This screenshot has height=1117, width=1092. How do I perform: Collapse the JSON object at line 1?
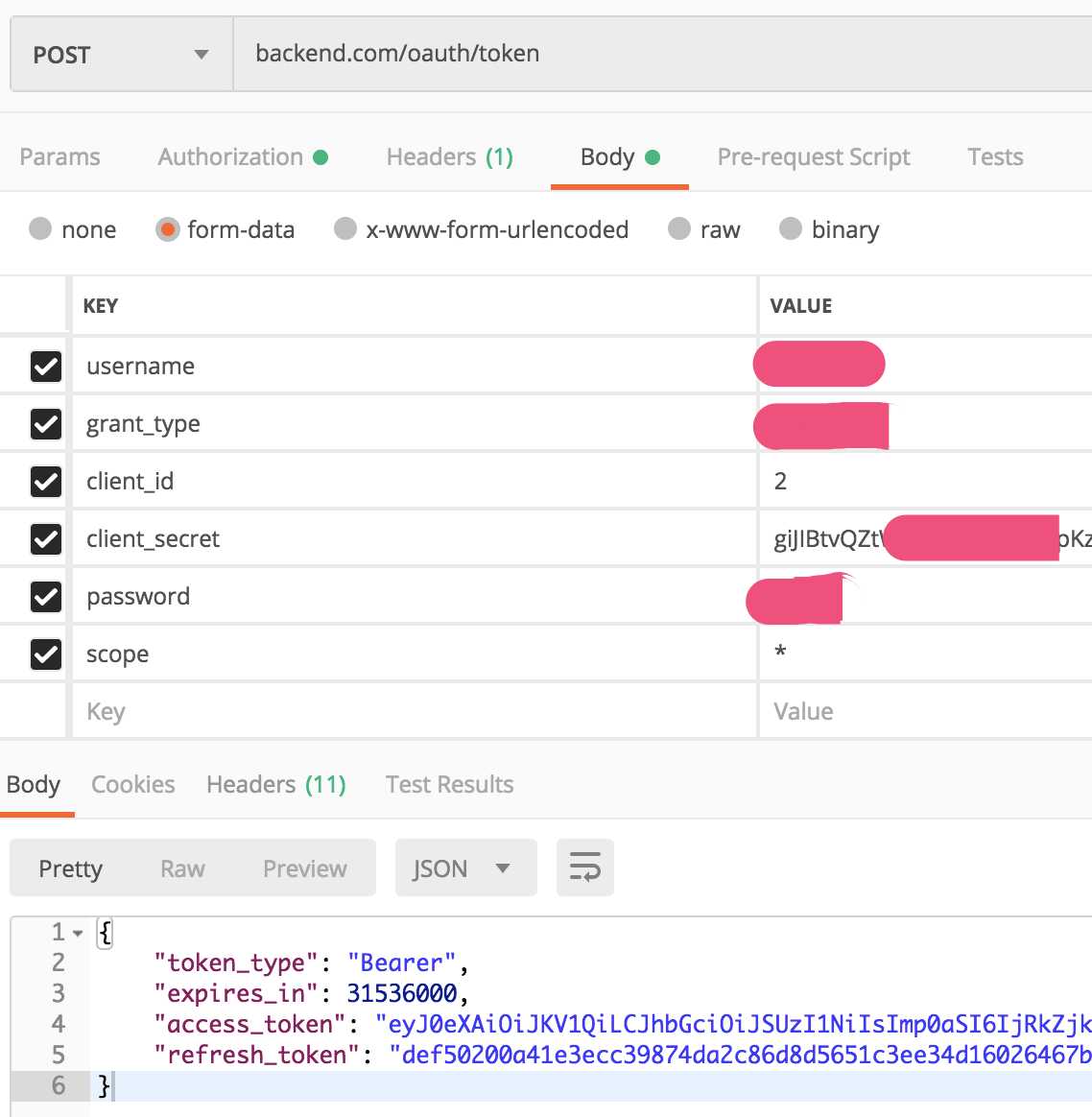(x=78, y=933)
